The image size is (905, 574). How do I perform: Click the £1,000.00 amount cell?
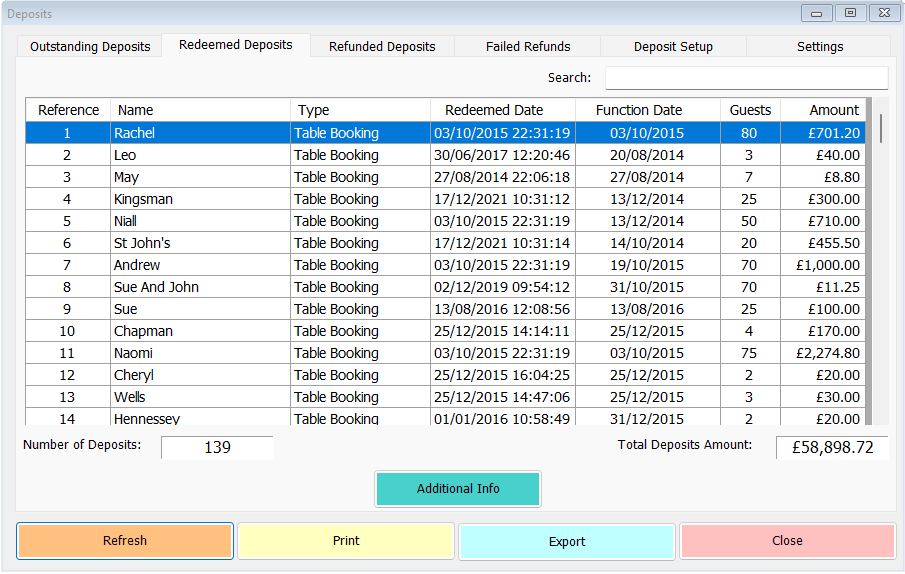tap(823, 265)
